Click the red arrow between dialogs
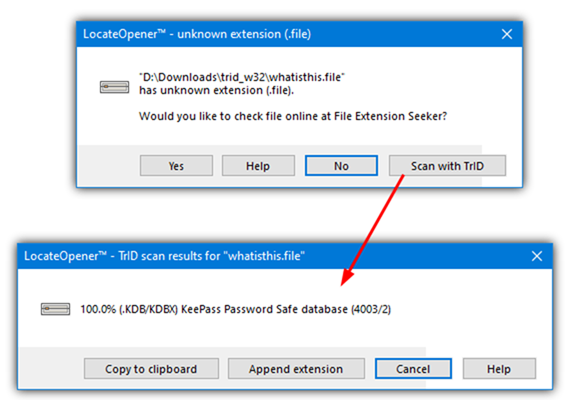 pyautogui.click(x=373, y=230)
